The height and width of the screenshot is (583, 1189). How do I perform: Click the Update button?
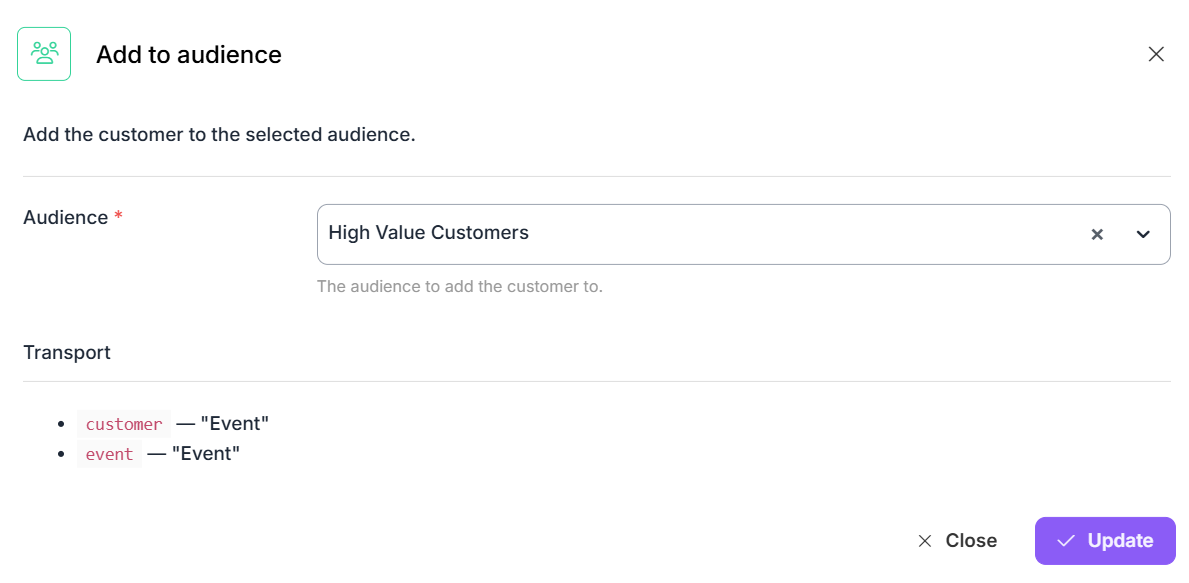[1105, 541]
